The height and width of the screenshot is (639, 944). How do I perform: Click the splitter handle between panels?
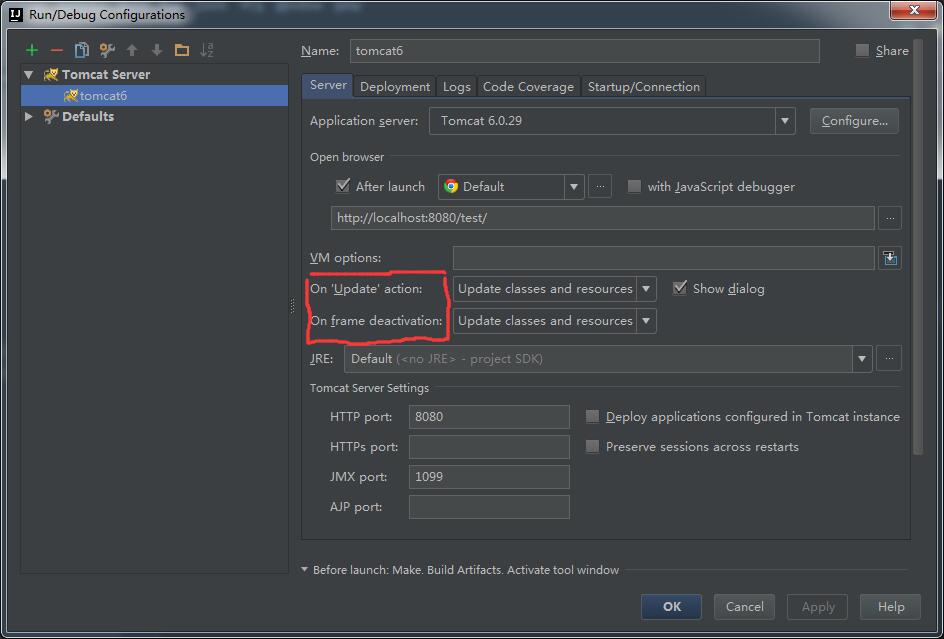click(293, 307)
